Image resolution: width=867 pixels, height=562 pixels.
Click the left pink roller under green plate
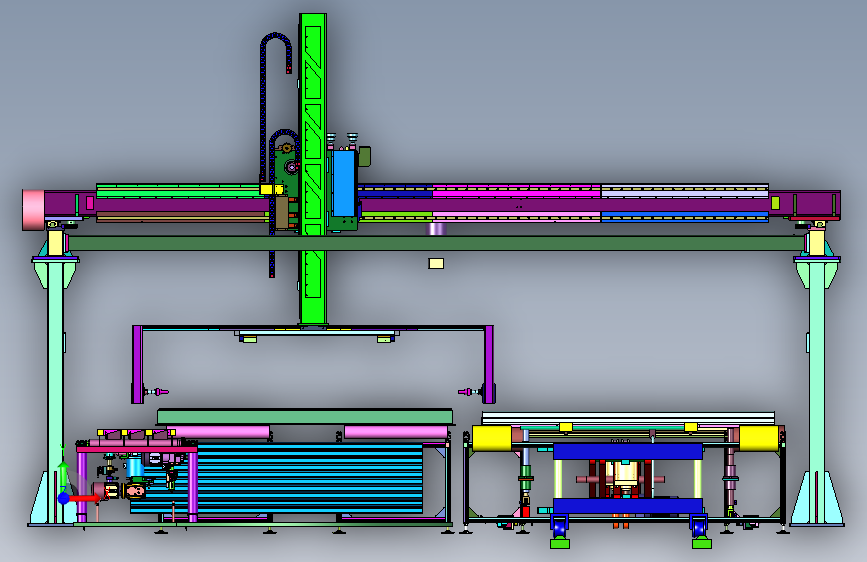219,432
